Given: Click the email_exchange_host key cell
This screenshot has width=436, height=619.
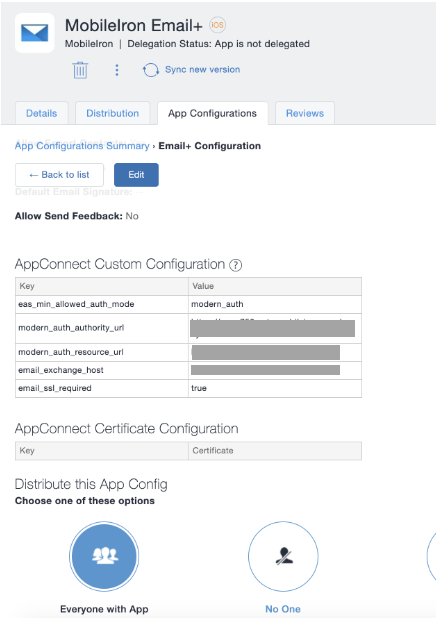Looking at the screenshot, I should 102,370.
